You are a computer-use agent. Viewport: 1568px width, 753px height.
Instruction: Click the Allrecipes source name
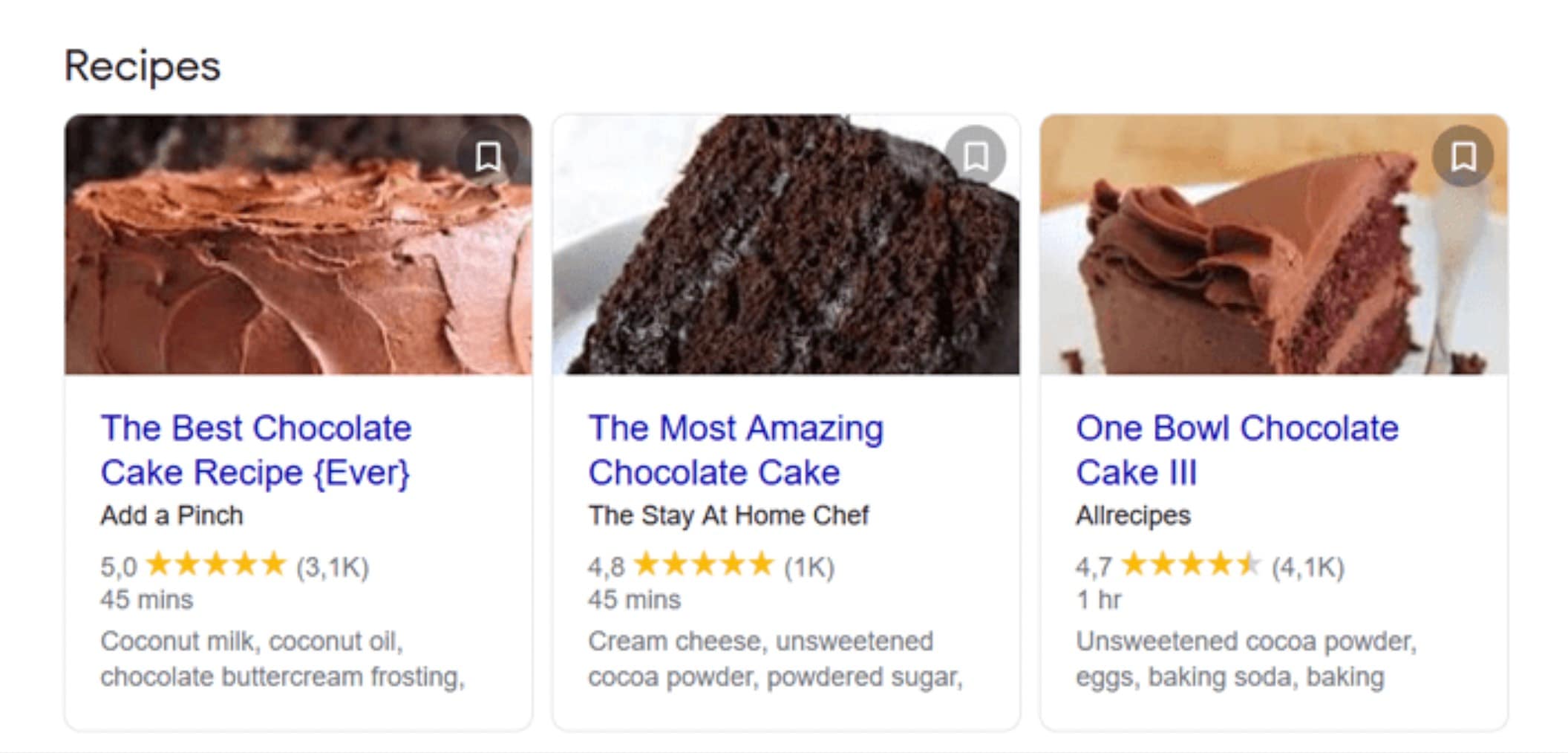pos(1133,515)
